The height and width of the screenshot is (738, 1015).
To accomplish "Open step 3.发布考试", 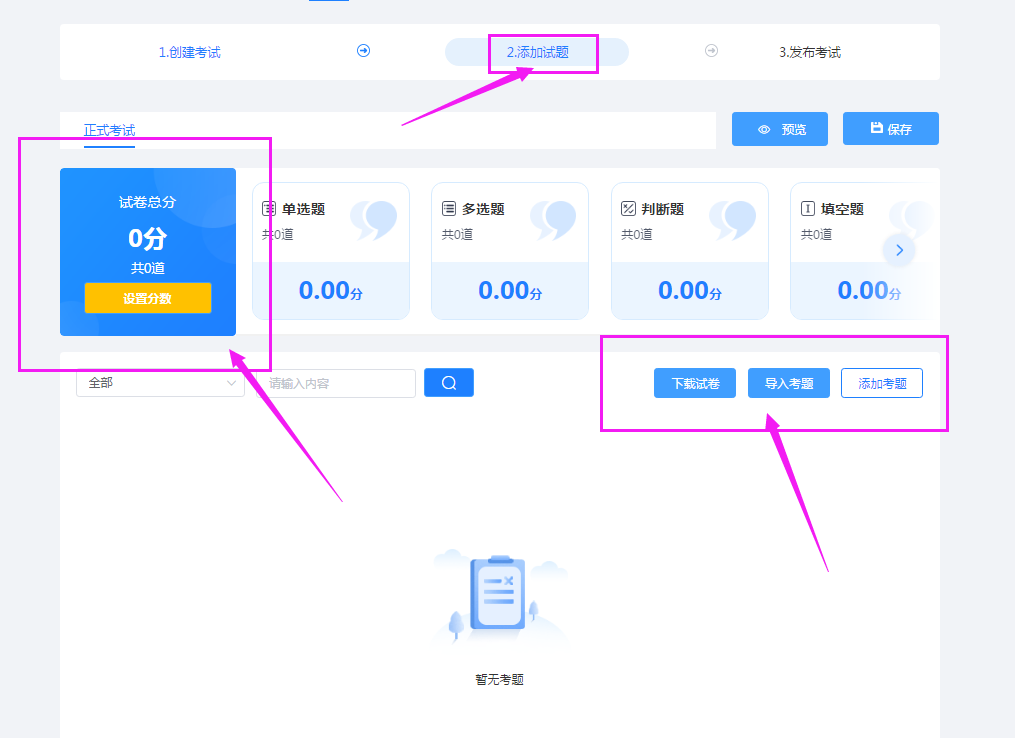I will click(810, 52).
